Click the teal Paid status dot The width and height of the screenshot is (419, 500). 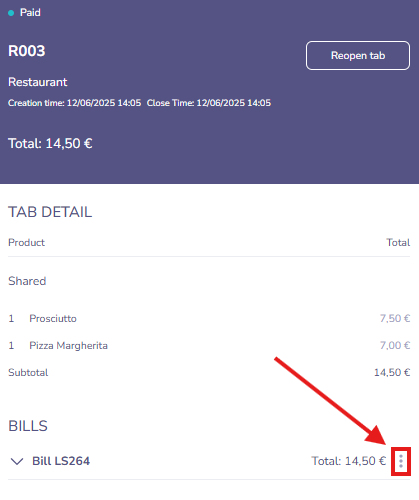coord(11,13)
